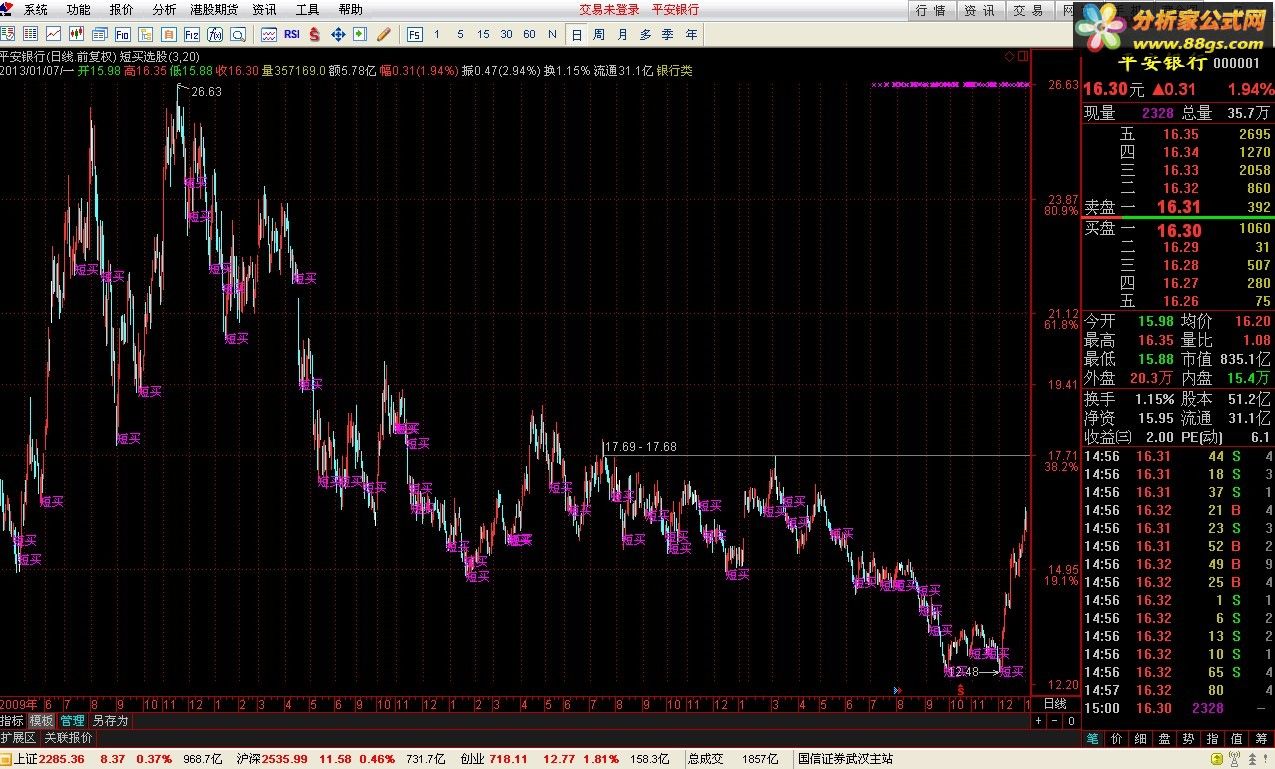Click the red dollar sign icon
Image resolution: width=1275 pixels, height=769 pixels.
[x=315, y=34]
